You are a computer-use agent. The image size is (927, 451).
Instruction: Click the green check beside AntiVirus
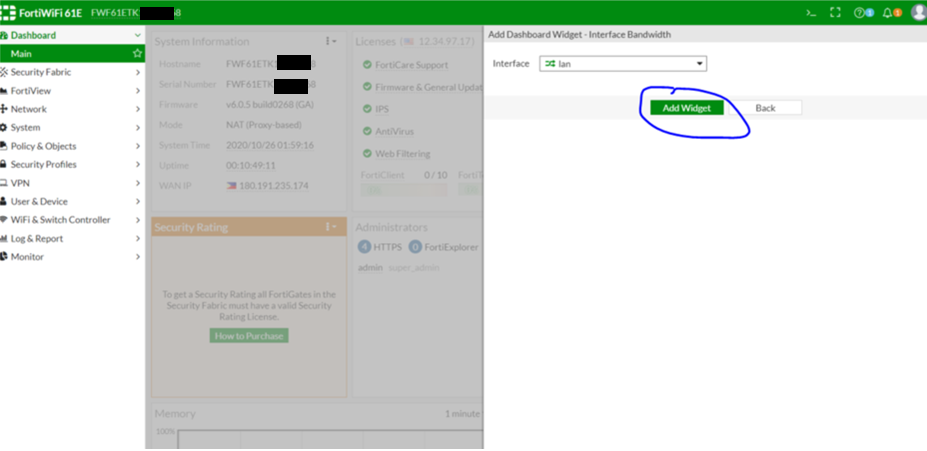click(x=367, y=131)
